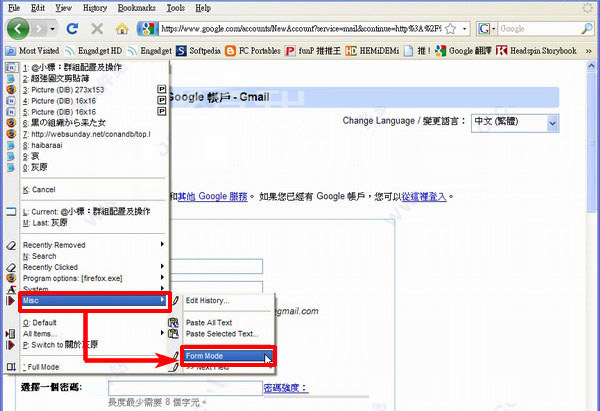This screenshot has height=411, width=600.
Task: Select clip 8: haibaraai
Action: pos(94,145)
